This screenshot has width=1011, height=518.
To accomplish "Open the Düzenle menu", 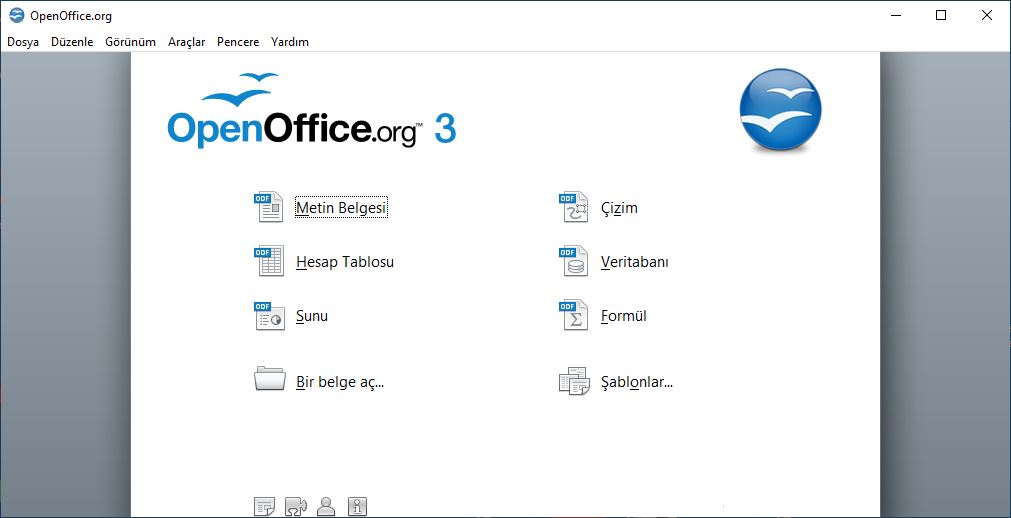I will (72, 42).
